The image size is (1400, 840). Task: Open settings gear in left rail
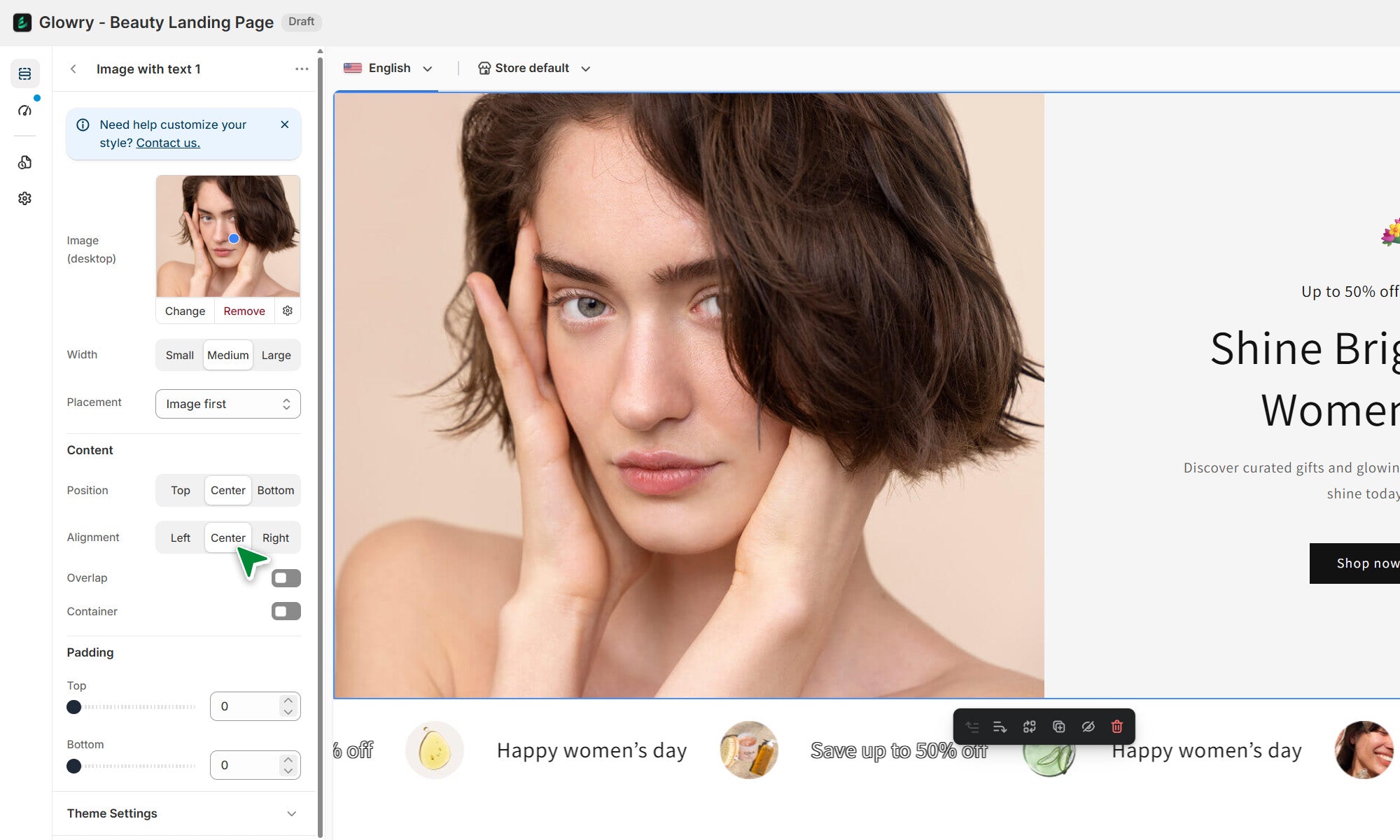coord(24,199)
